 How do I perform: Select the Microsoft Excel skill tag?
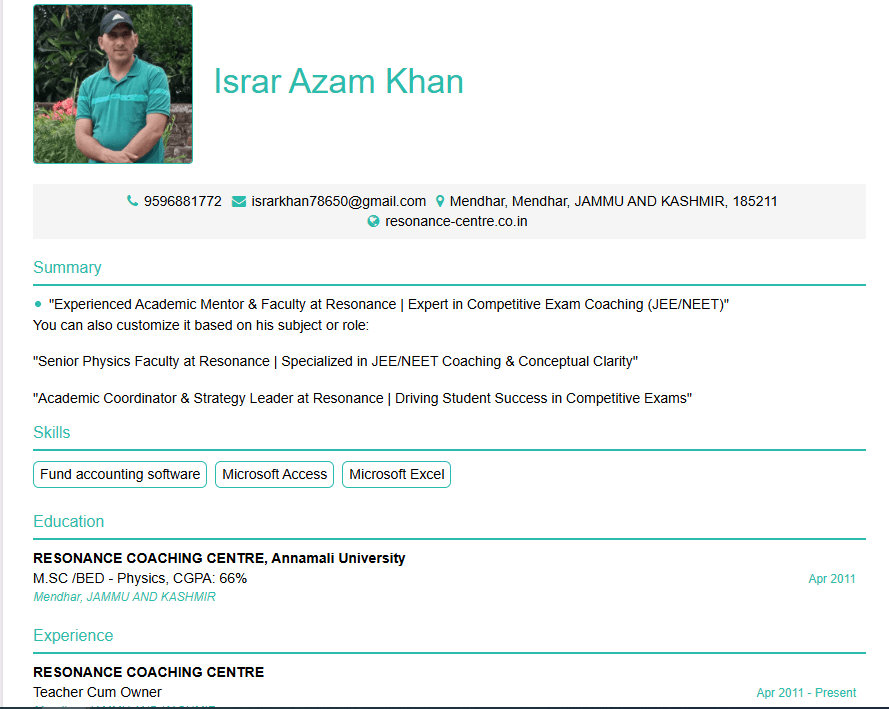point(396,474)
